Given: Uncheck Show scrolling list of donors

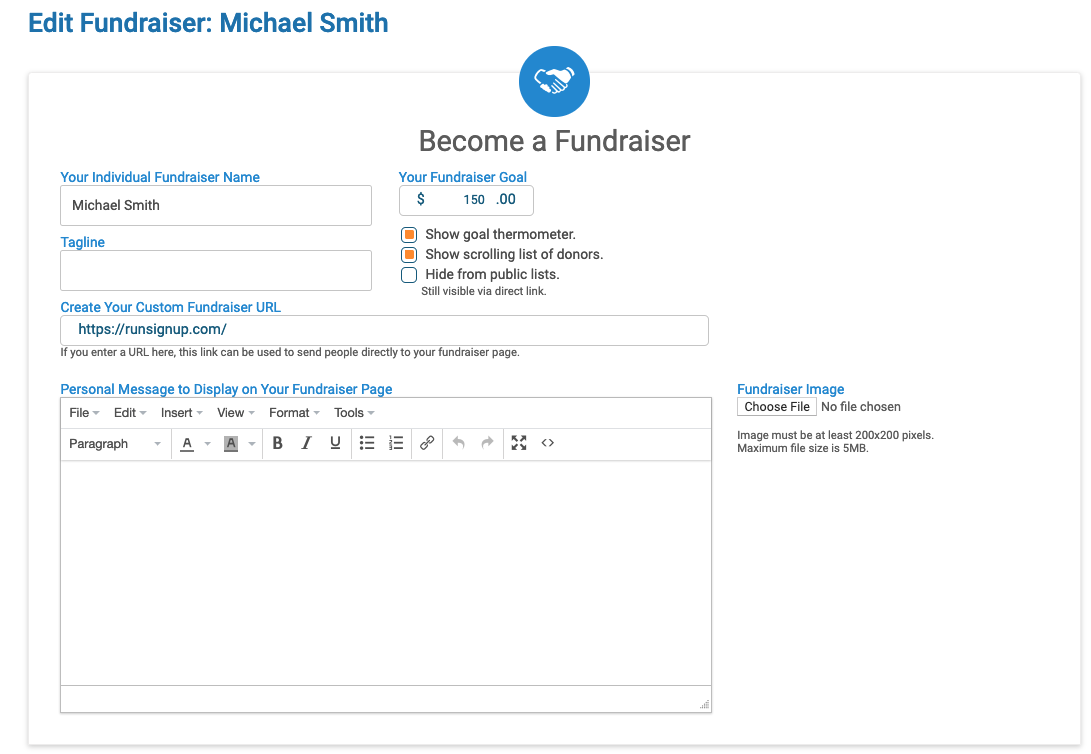Looking at the screenshot, I should [408, 254].
